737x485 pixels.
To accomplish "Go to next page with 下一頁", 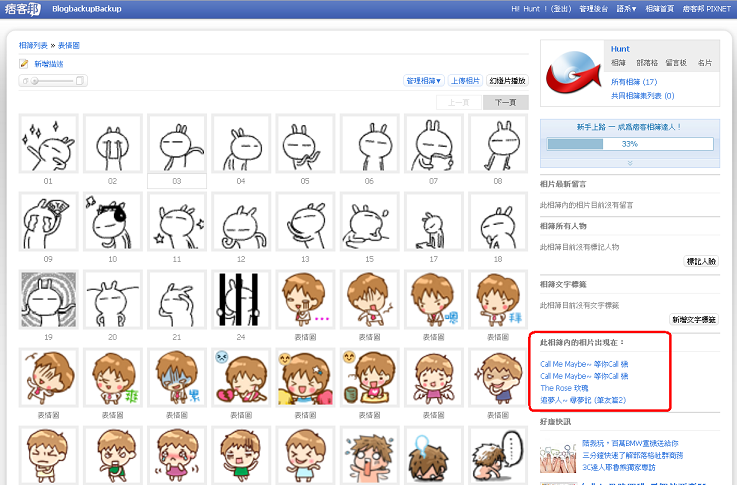I will click(506, 102).
